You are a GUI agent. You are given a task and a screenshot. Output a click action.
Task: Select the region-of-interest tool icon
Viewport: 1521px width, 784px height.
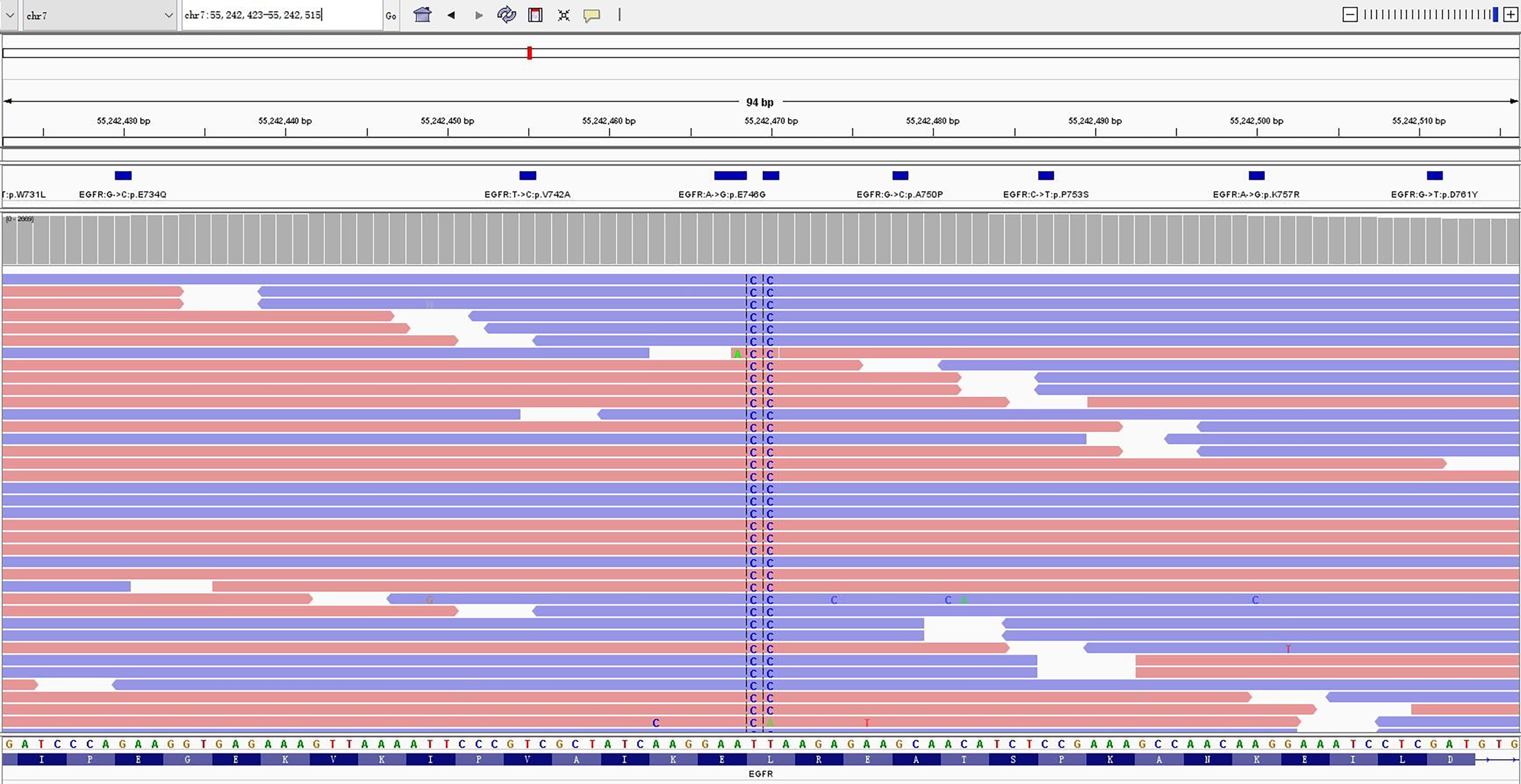click(x=534, y=15)
